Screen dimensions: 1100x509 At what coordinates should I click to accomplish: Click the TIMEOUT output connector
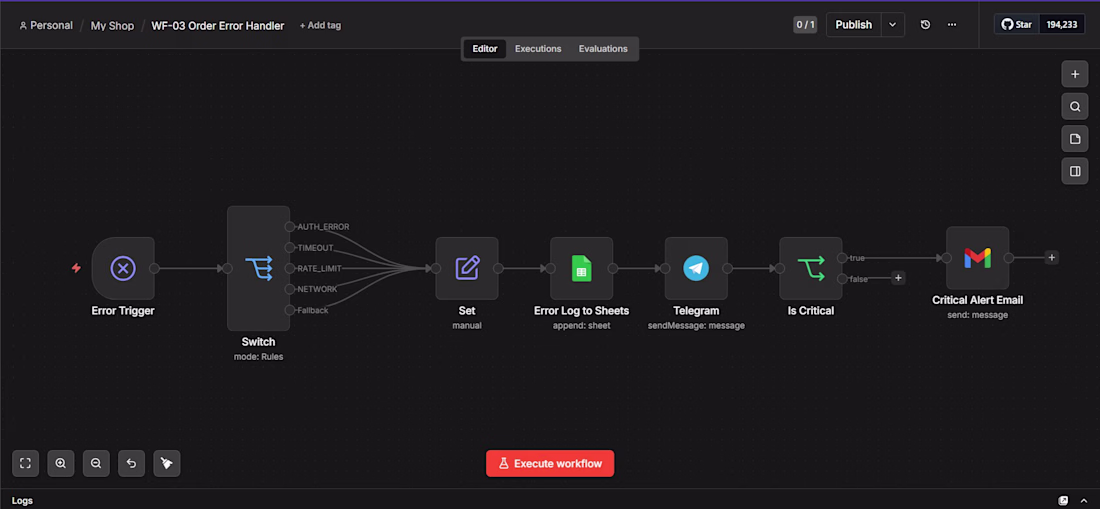pos(289,247)
